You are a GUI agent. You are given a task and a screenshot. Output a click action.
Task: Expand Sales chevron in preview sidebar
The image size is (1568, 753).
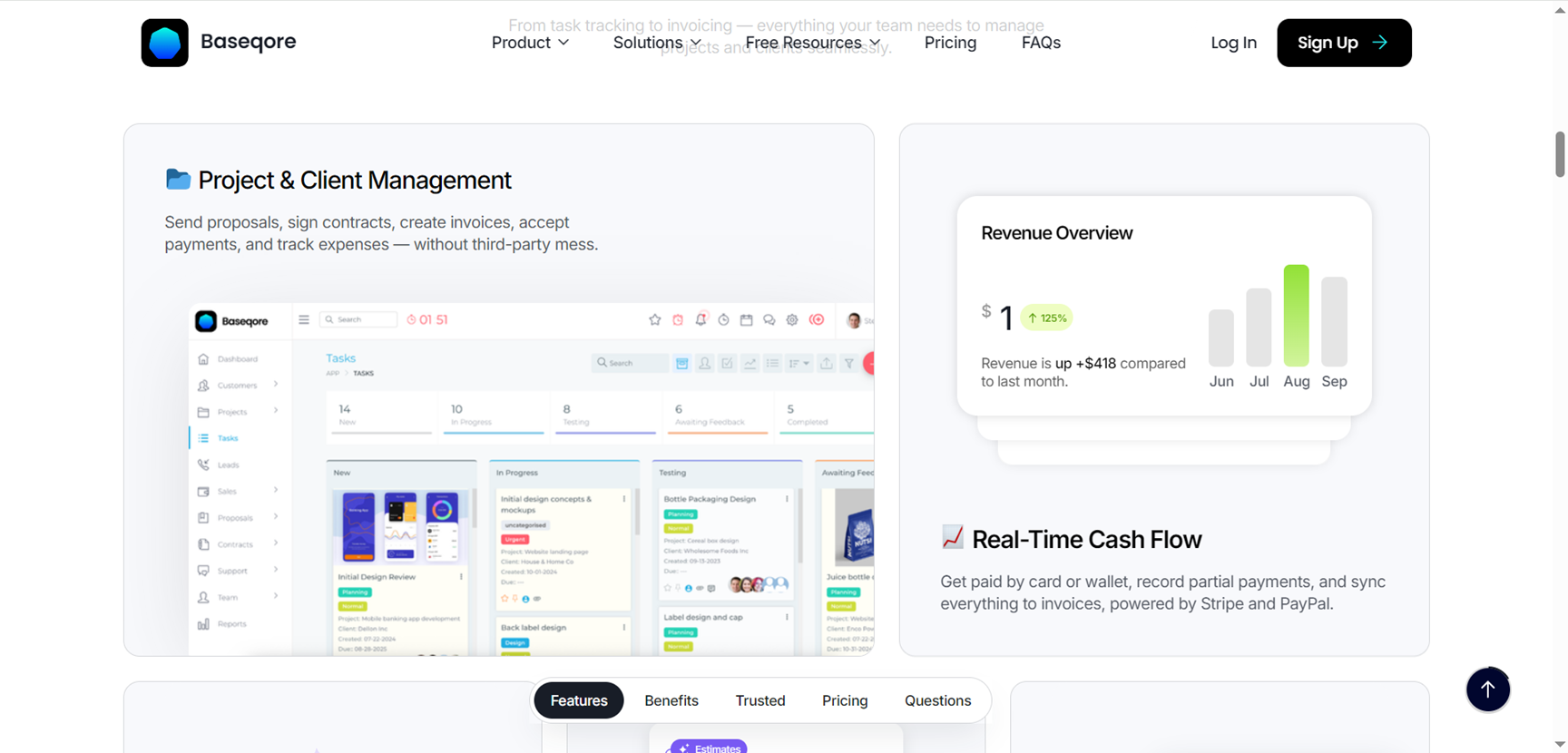point(276,491)
